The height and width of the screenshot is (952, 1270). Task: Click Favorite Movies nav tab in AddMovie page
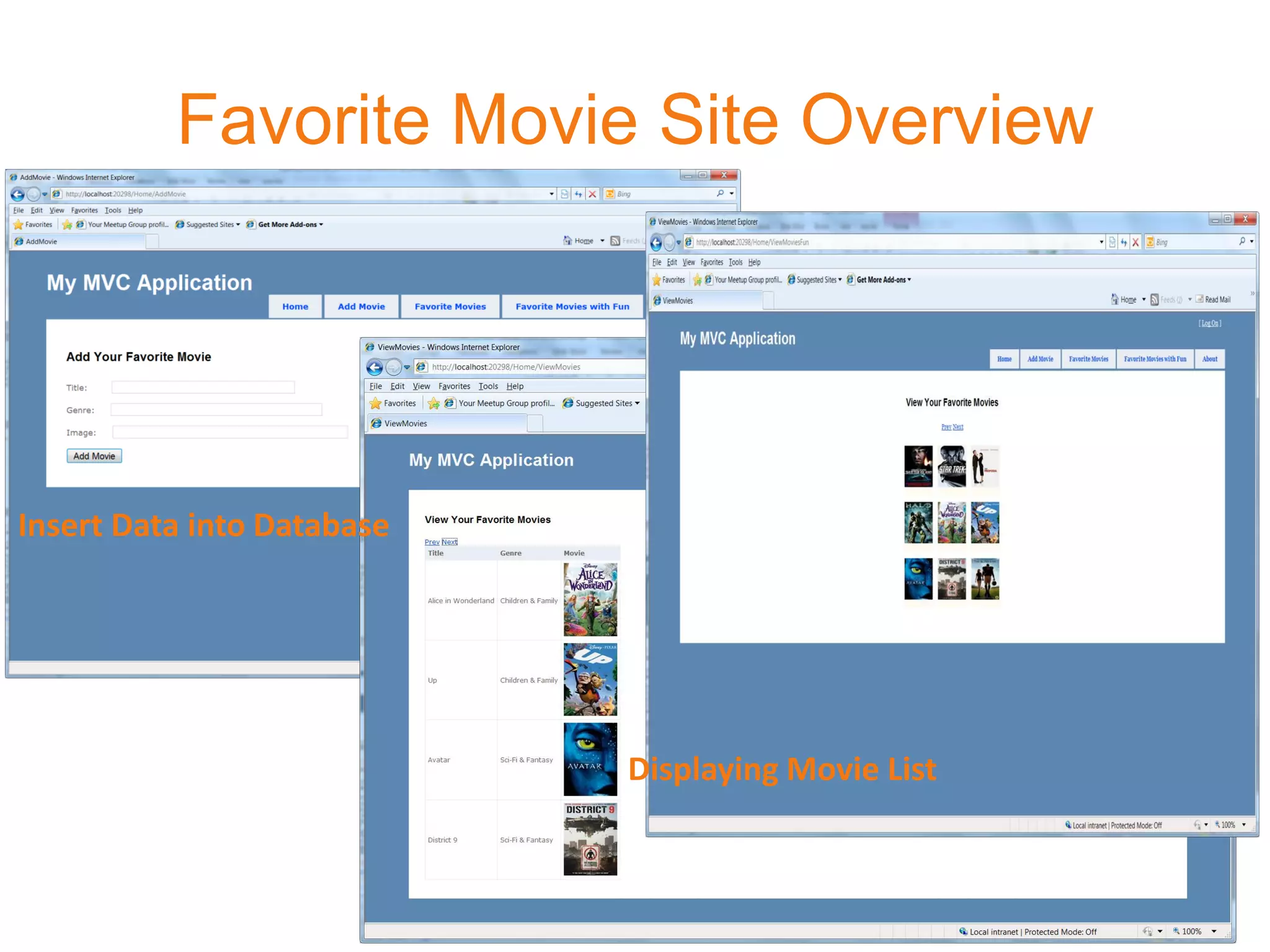coord(450,307)
